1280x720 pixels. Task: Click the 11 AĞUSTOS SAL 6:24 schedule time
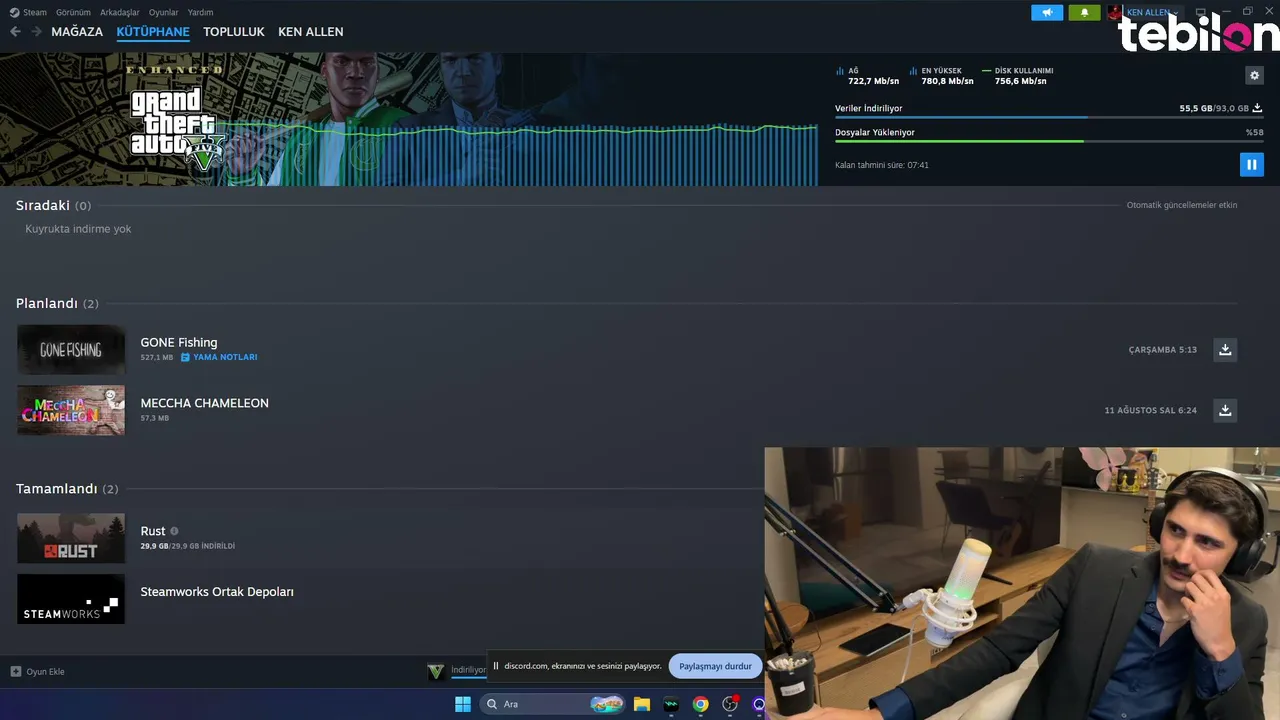point(1151,411)
